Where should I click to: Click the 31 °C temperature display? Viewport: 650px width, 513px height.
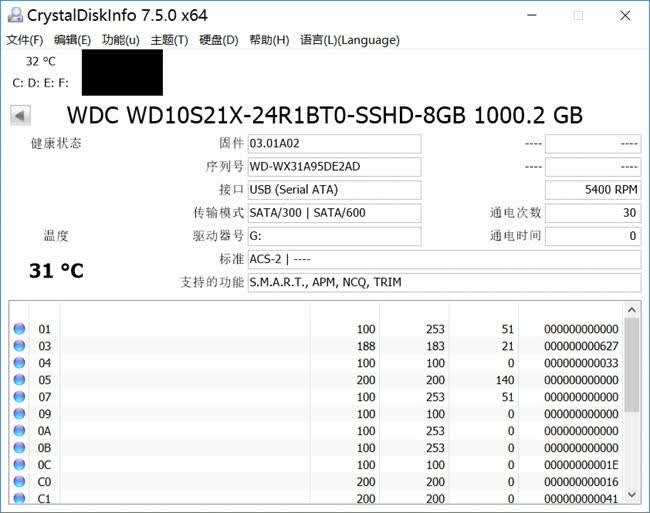56,271
